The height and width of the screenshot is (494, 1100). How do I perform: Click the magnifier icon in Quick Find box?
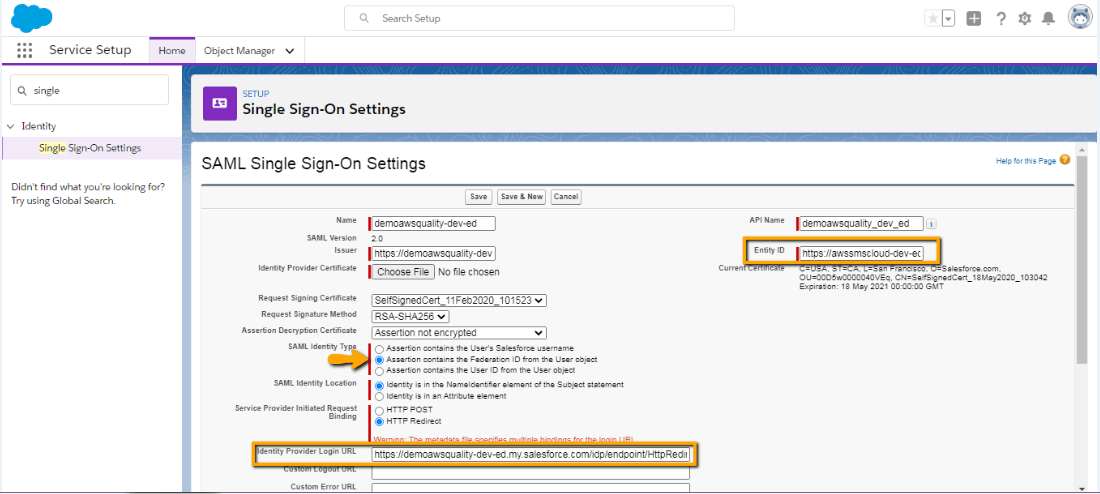tap(22, 91)
